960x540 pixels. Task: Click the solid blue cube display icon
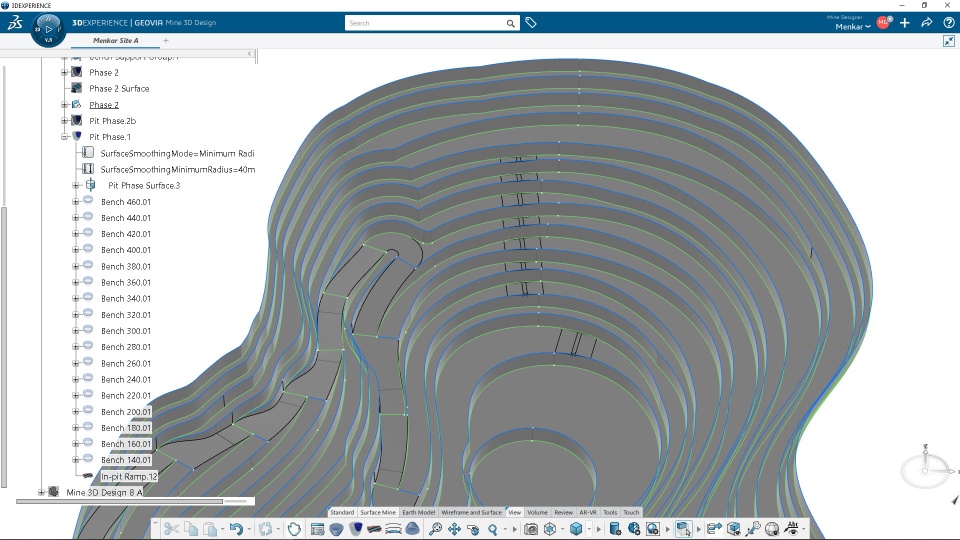(576, 528)
